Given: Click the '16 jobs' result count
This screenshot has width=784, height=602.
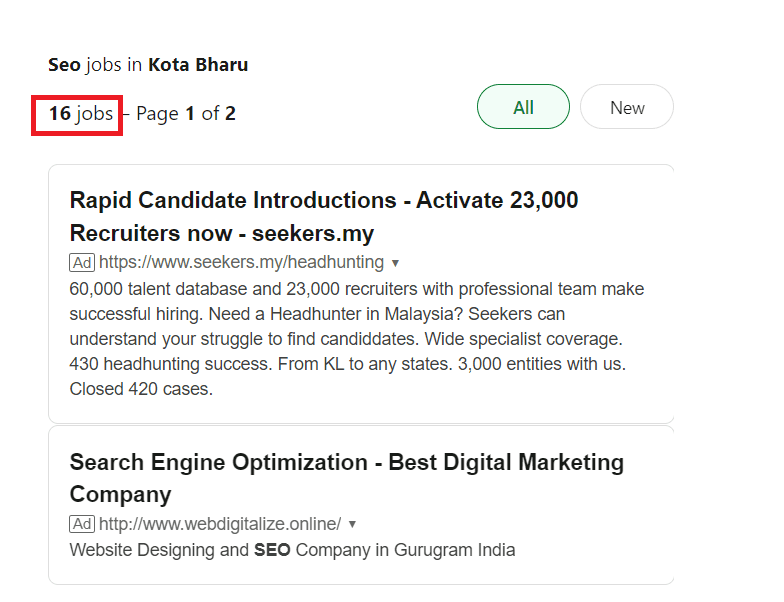Looking at the screenshot, I should tap(80, 114).
